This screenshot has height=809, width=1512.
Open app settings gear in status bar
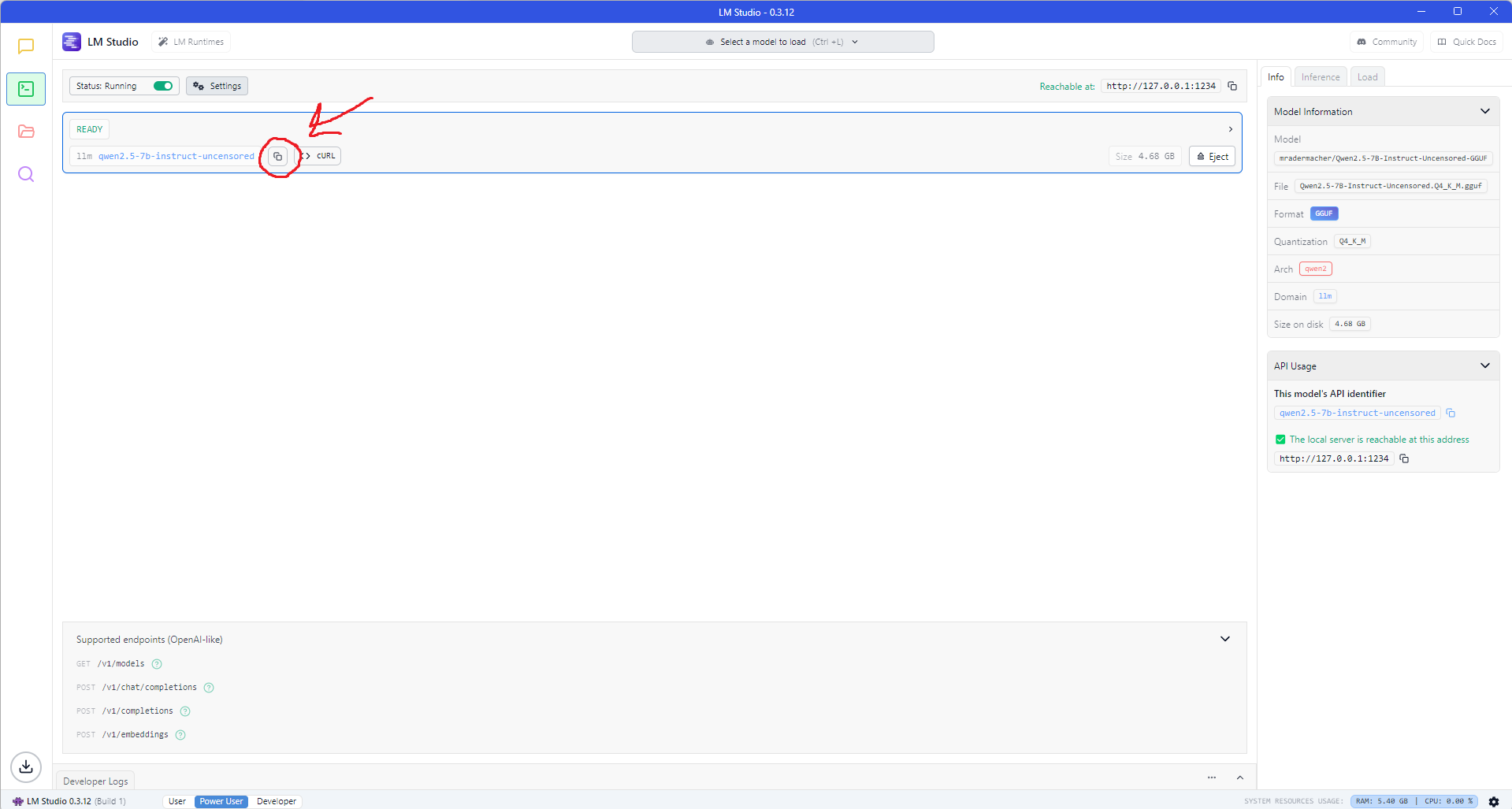click(x=1494, y=801)
